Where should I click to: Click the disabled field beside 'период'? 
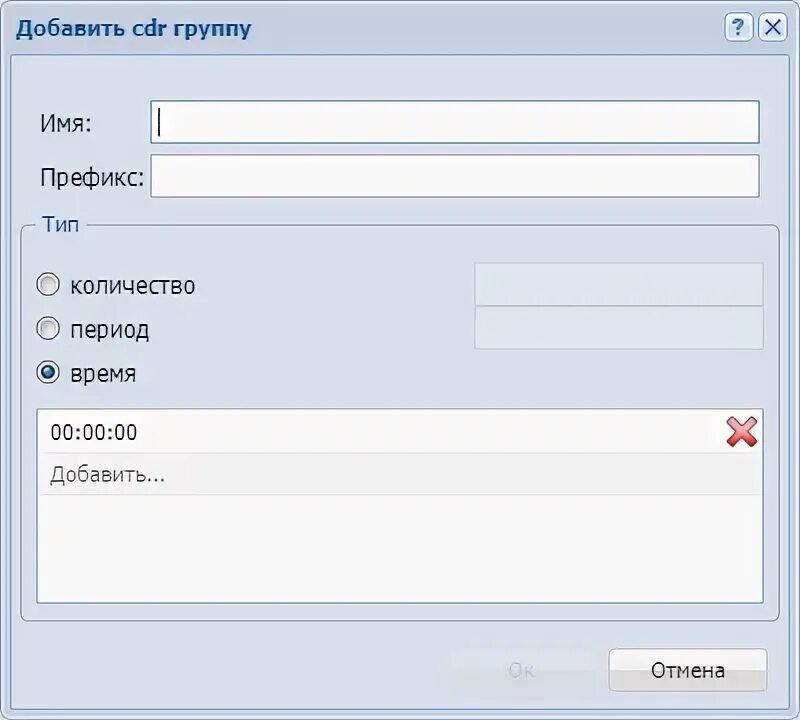pyautogui.click(x=618, y=328)
